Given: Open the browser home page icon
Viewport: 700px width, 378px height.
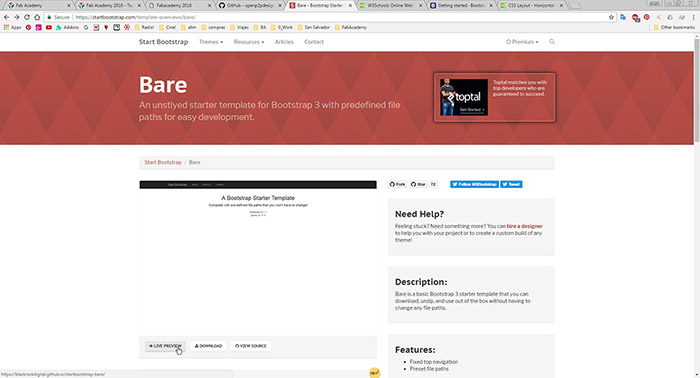Looking at the screenshot, I should pyautogui.click(x=37, y=17).
